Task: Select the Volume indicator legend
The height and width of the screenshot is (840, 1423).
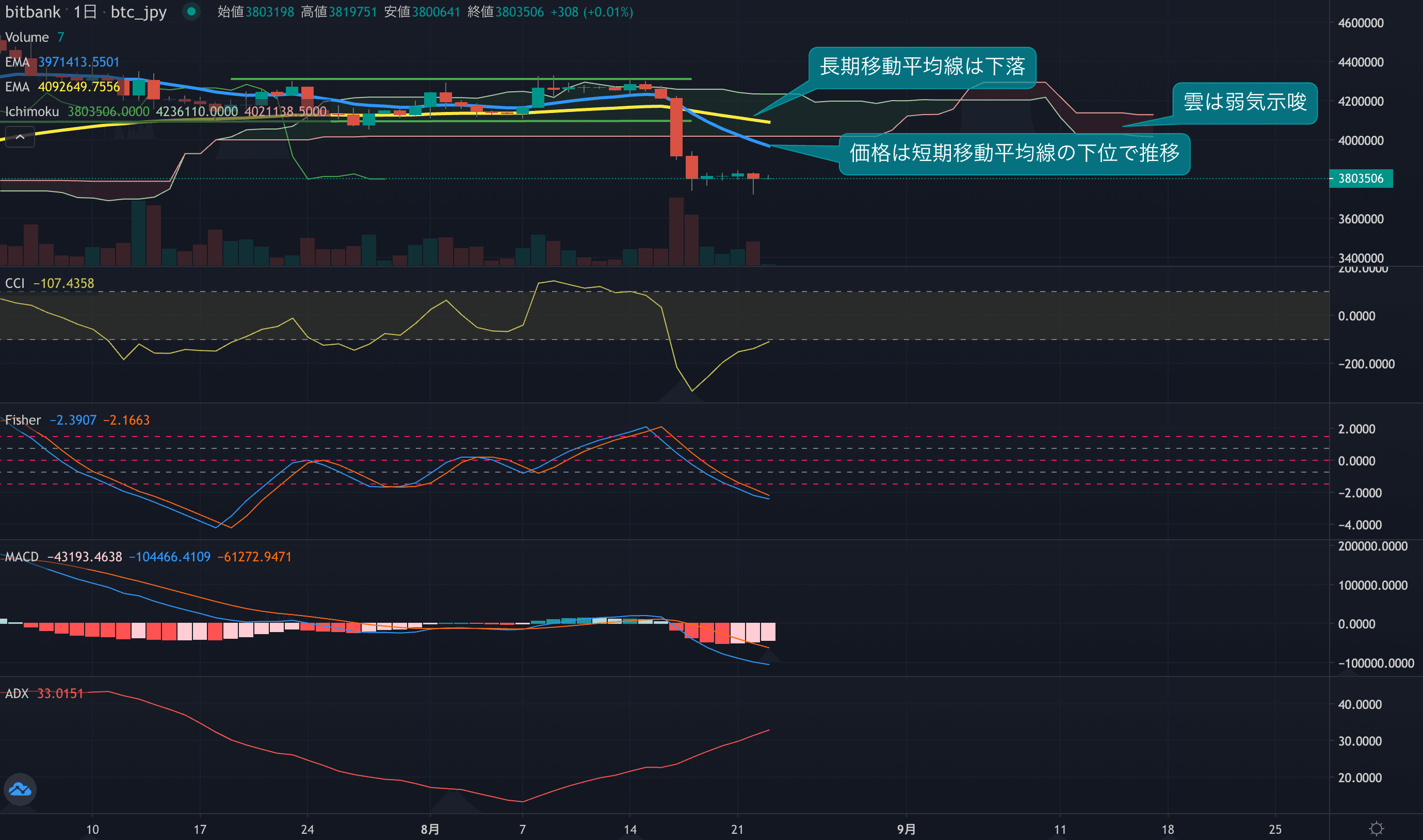Action: [27, 37]
